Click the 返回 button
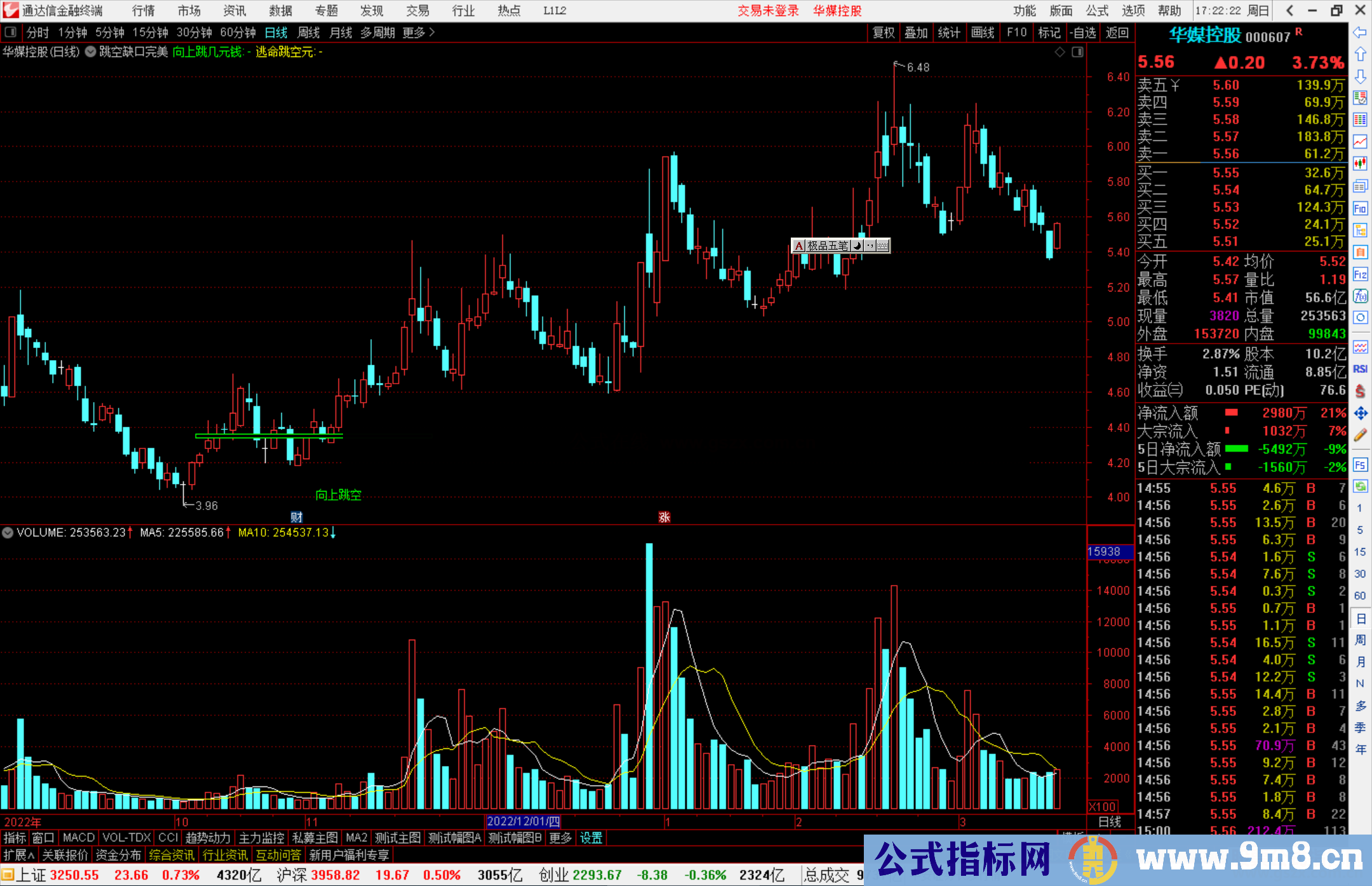This screenshot has width=1372, height=886. coord(1117,32)
